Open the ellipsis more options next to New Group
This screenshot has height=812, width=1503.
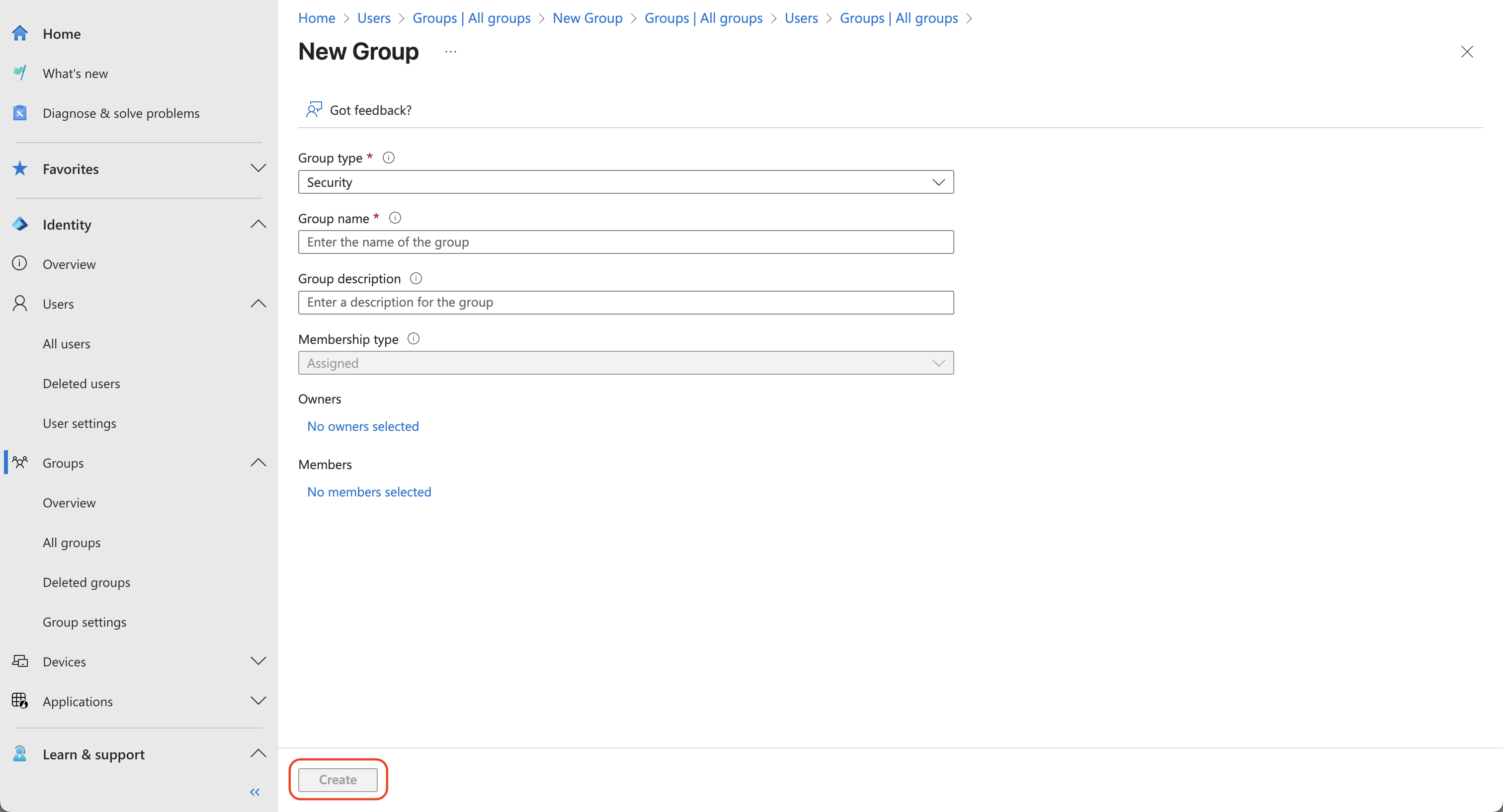tap(450, 51)
